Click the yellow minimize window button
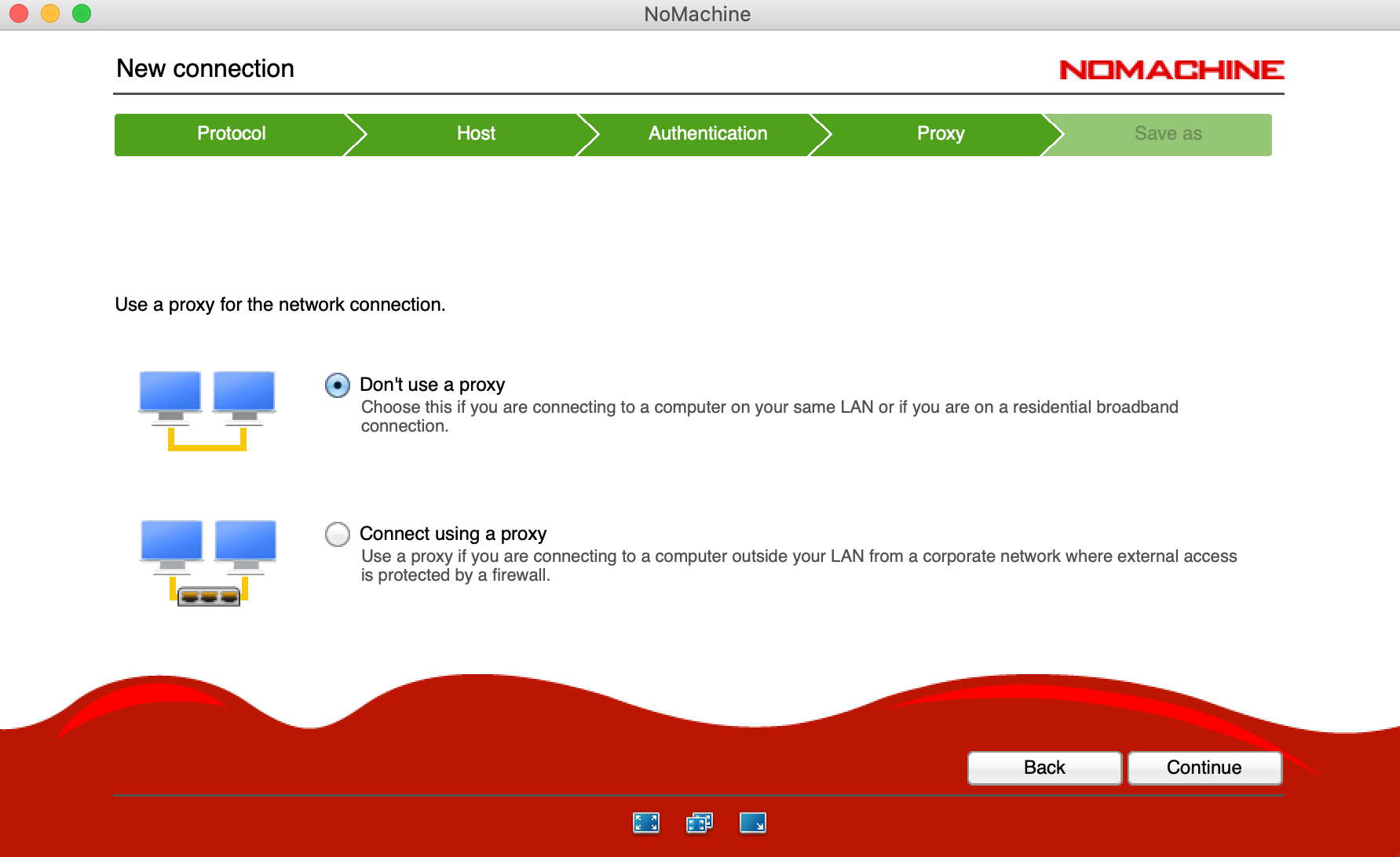This screenshot has height=857, width=1400. click(50, 13)
